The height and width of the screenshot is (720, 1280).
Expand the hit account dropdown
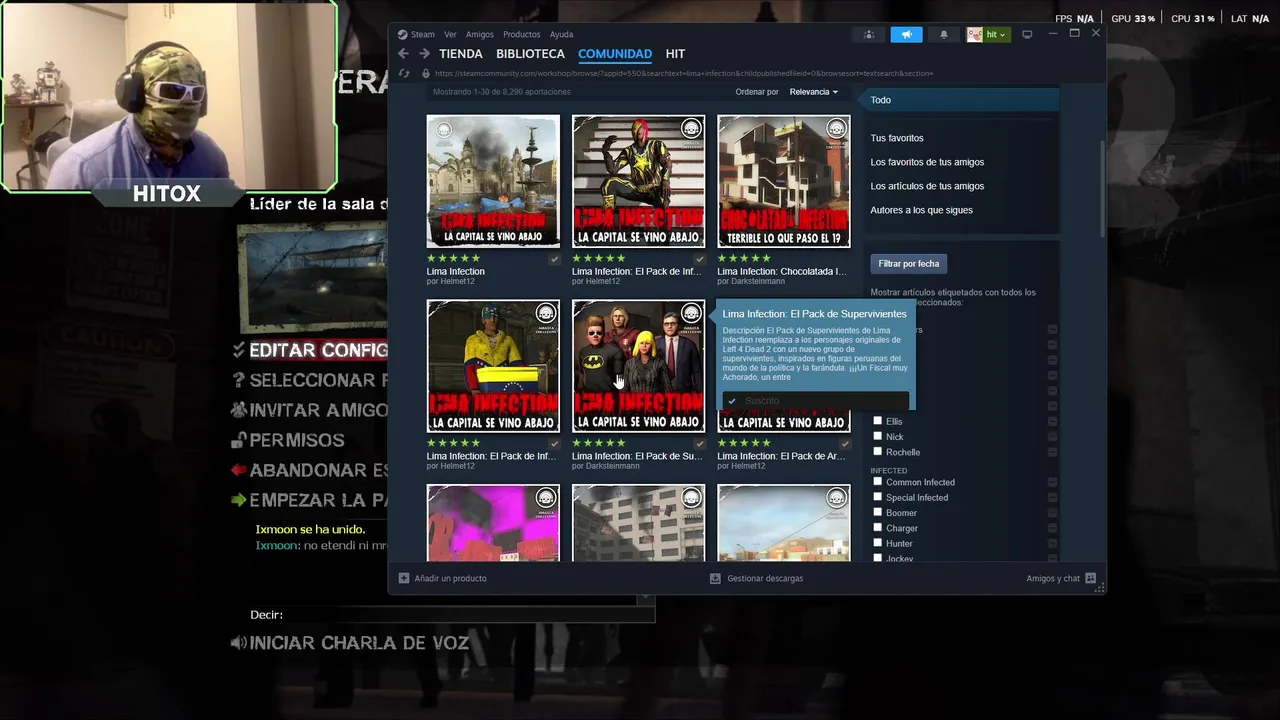point(995,34)
